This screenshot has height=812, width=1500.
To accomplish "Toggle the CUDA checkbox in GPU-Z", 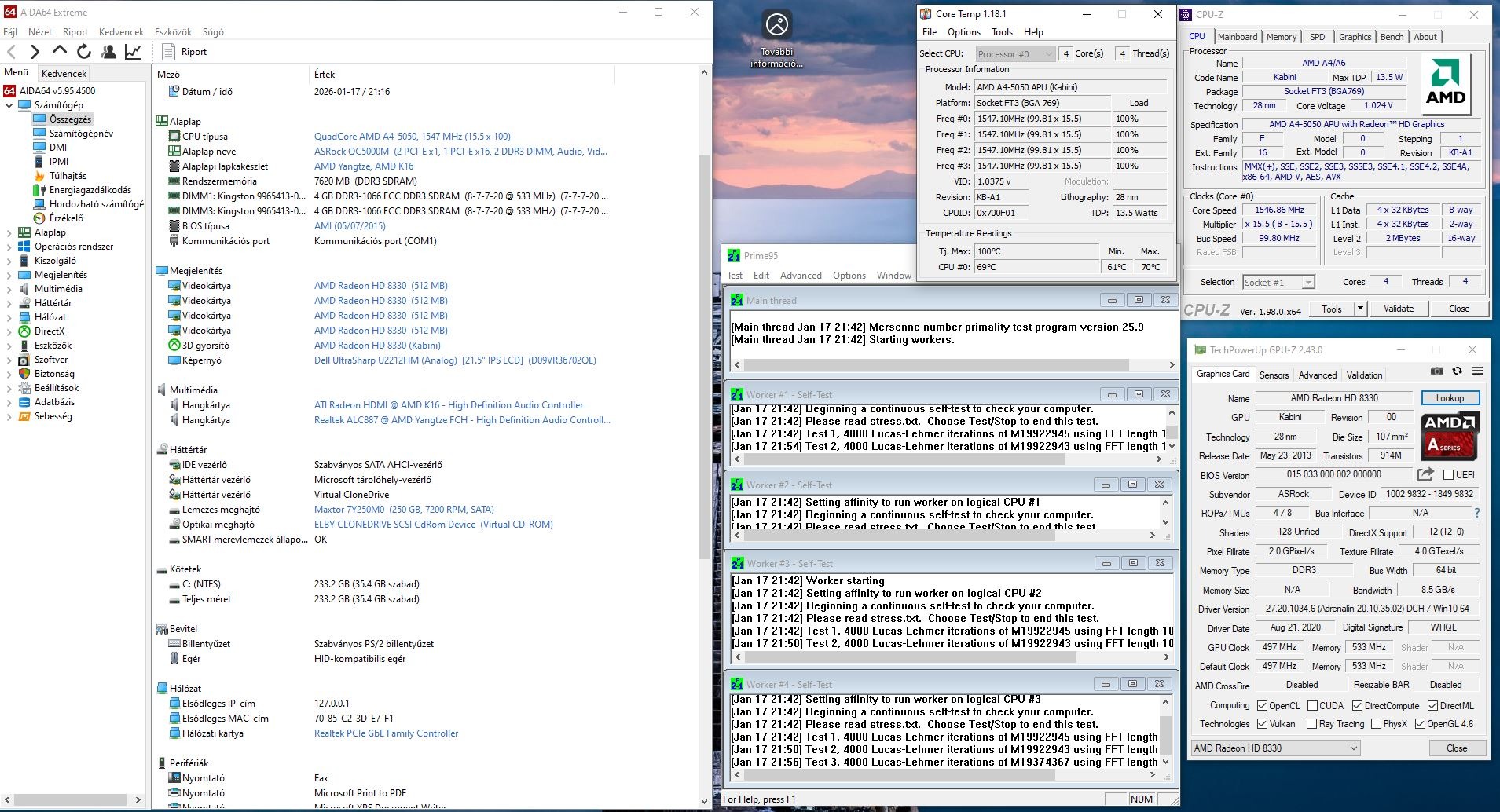I will pos(1312,706).
